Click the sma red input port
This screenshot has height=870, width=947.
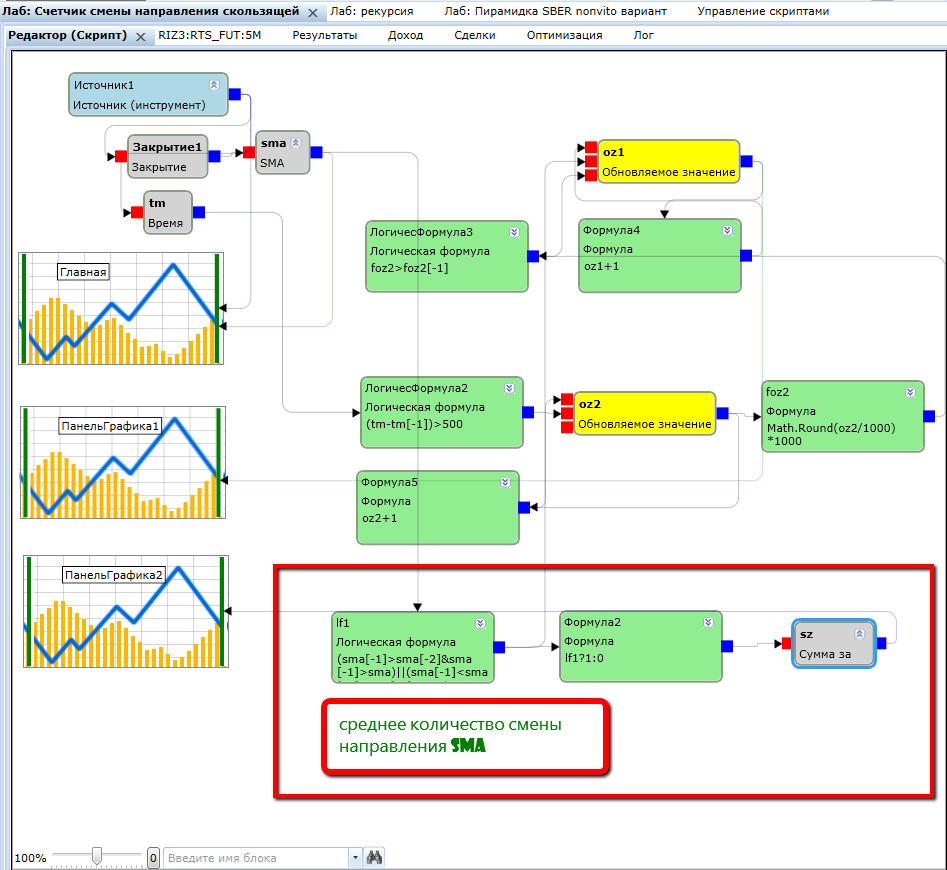click(x=249, y=153)
